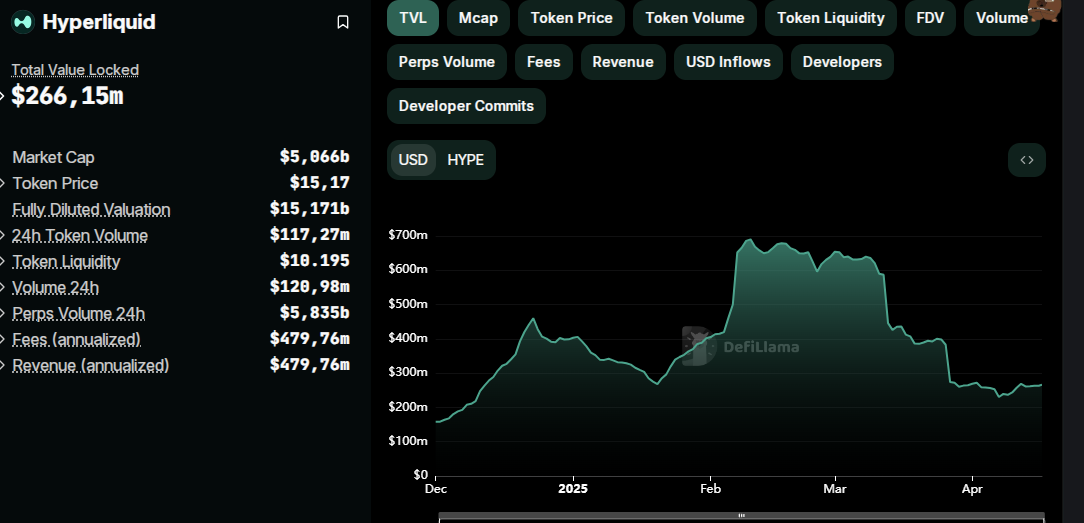Screen dimensions: 1084x523
Task: Click the Feb label on chart axis
Action: [x=710, y=489]
